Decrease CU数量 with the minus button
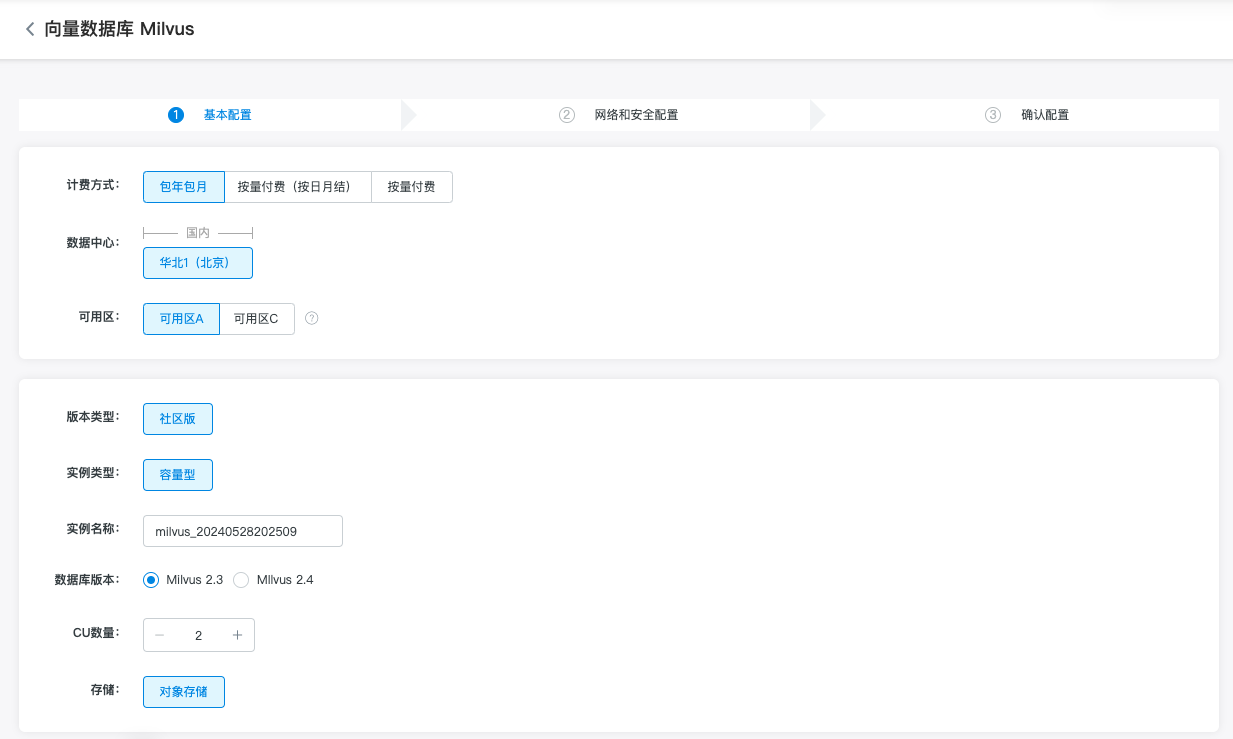Image resolution: width=1233 pixels, height=739 pixels. [x=159, y=635]
